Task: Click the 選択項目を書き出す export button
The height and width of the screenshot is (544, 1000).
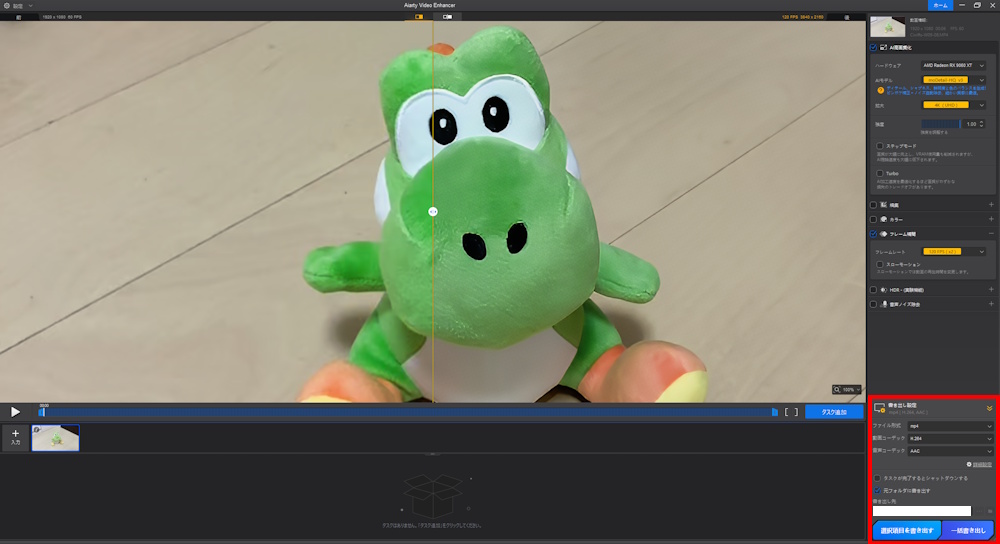Action: (906, 531)
